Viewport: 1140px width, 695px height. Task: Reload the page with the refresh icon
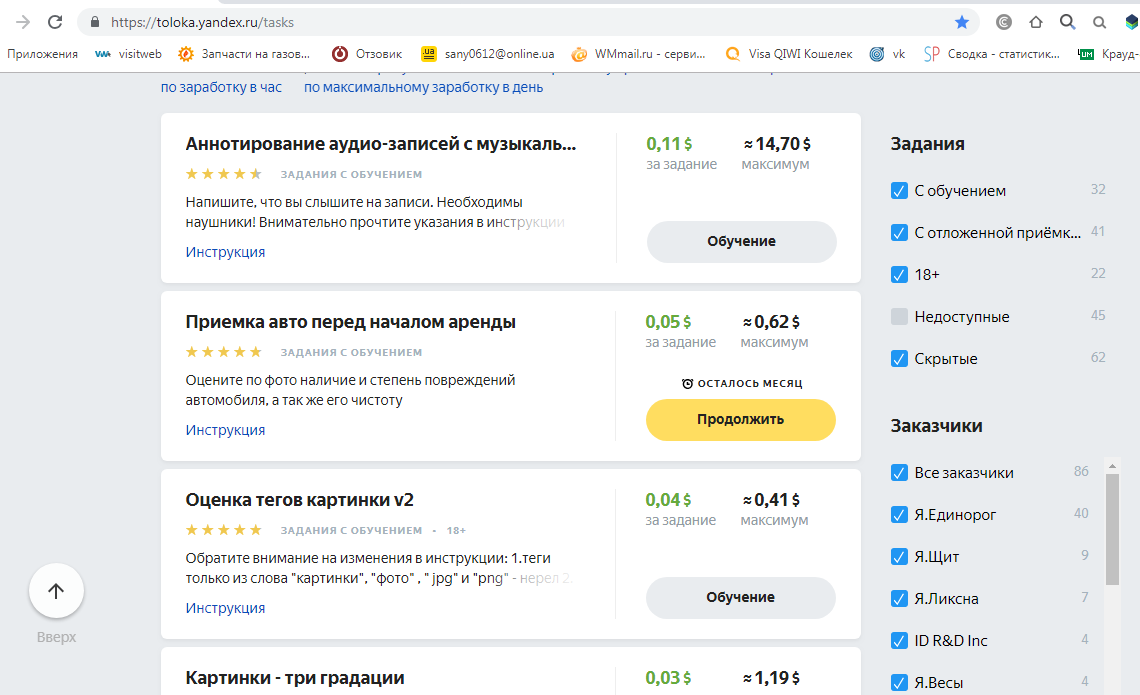coord(55,22)
